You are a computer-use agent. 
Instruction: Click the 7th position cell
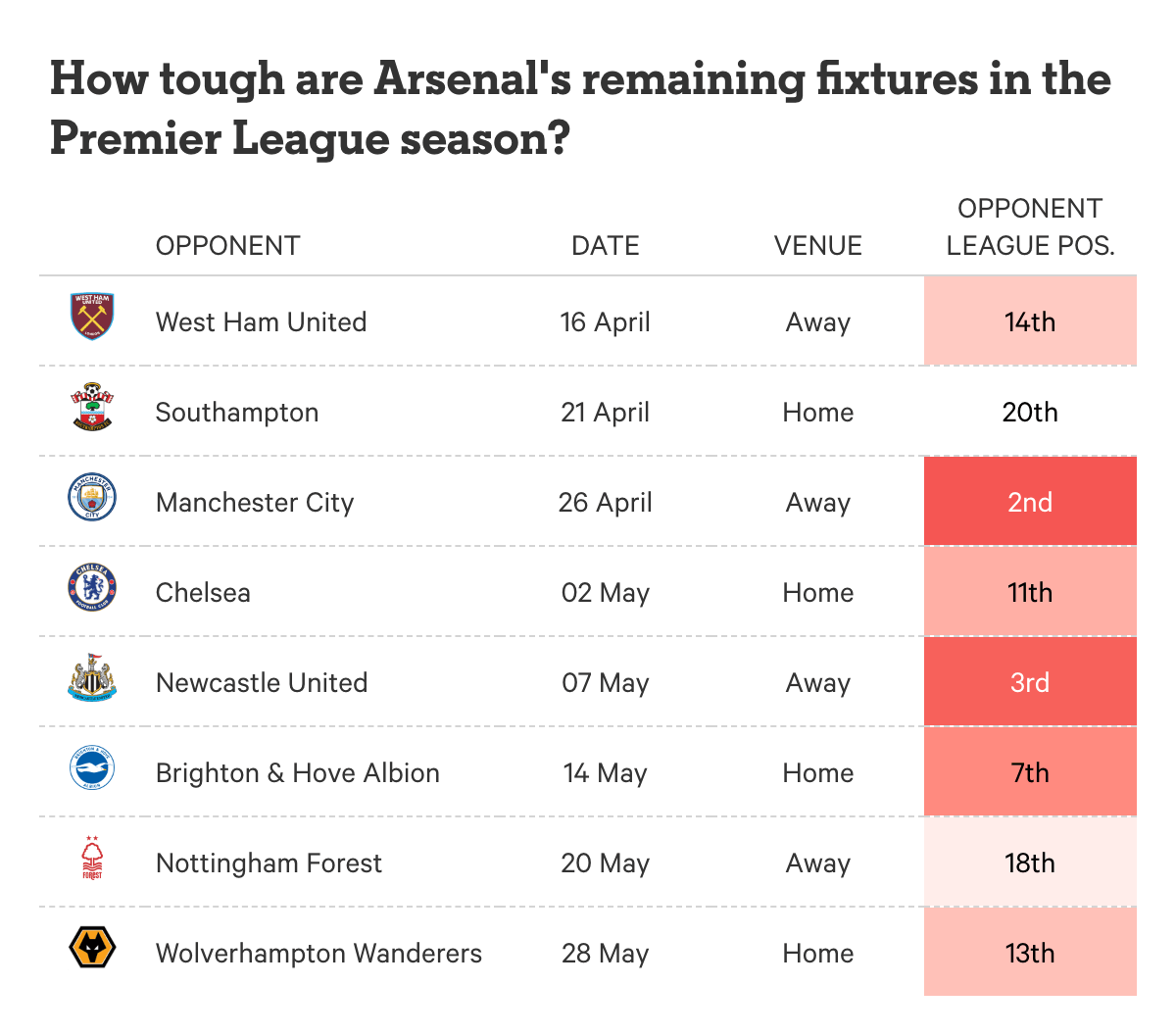[1030, 771]
